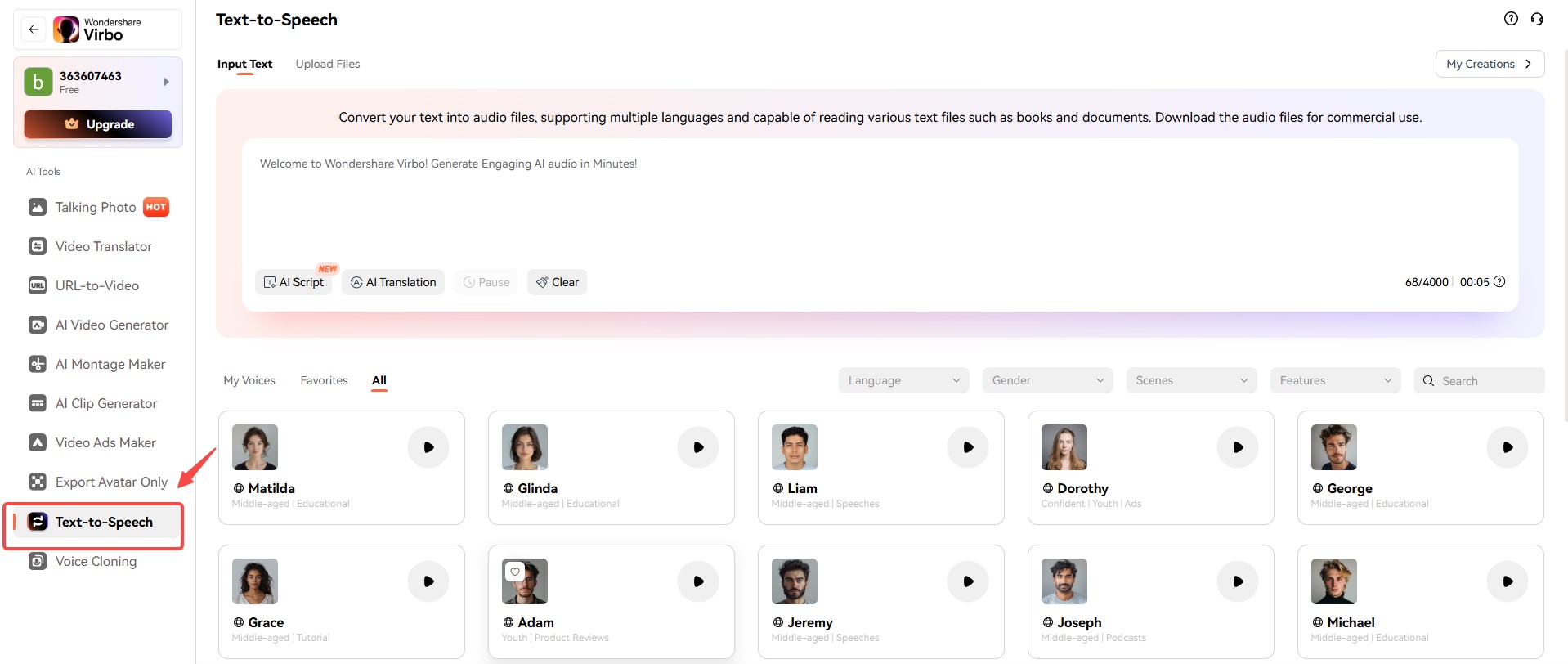Play Liam voice preview
The image size is (1568, 664).
(968, 447)
